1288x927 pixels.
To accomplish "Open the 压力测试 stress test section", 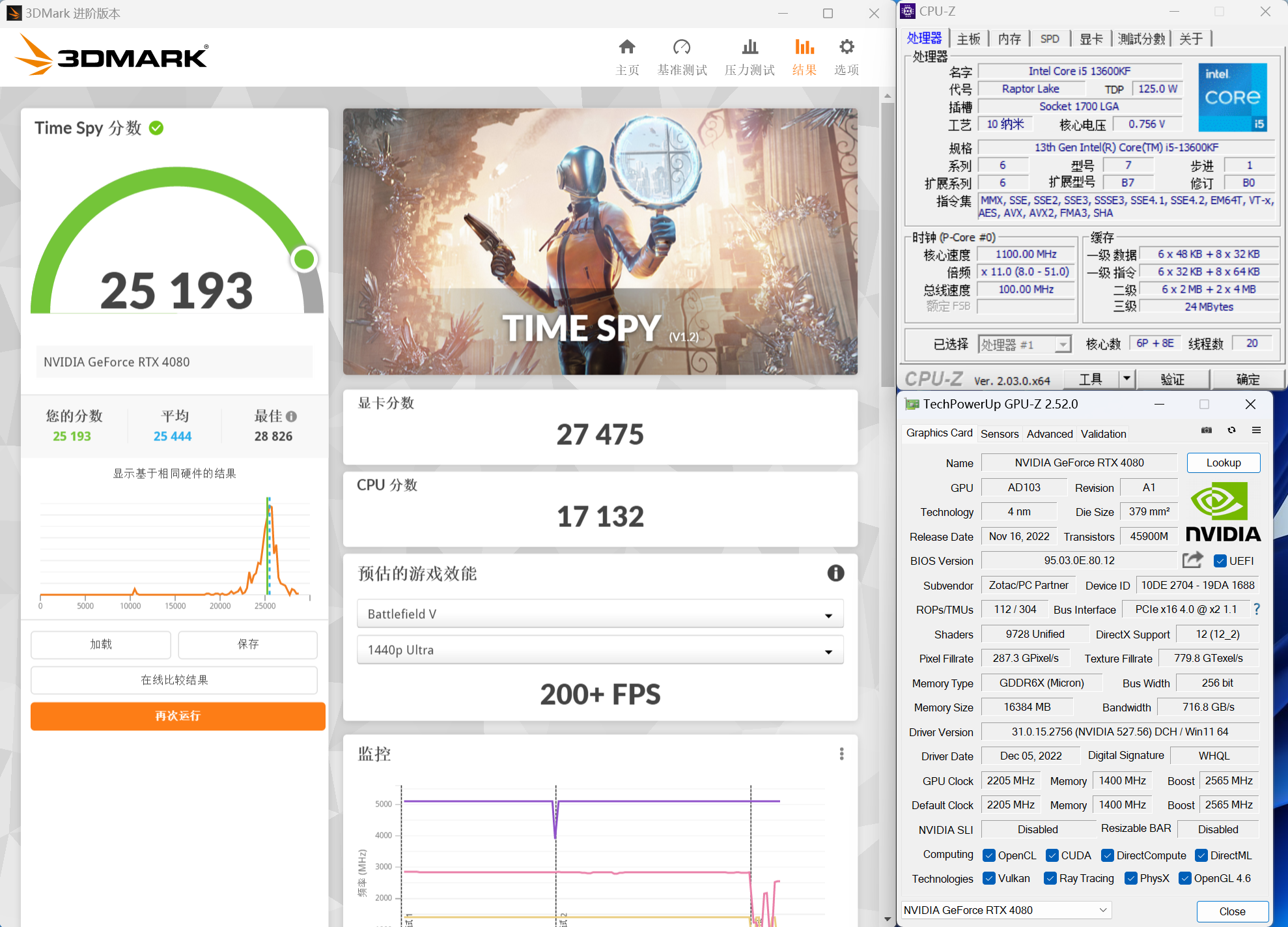I will 749,55.
